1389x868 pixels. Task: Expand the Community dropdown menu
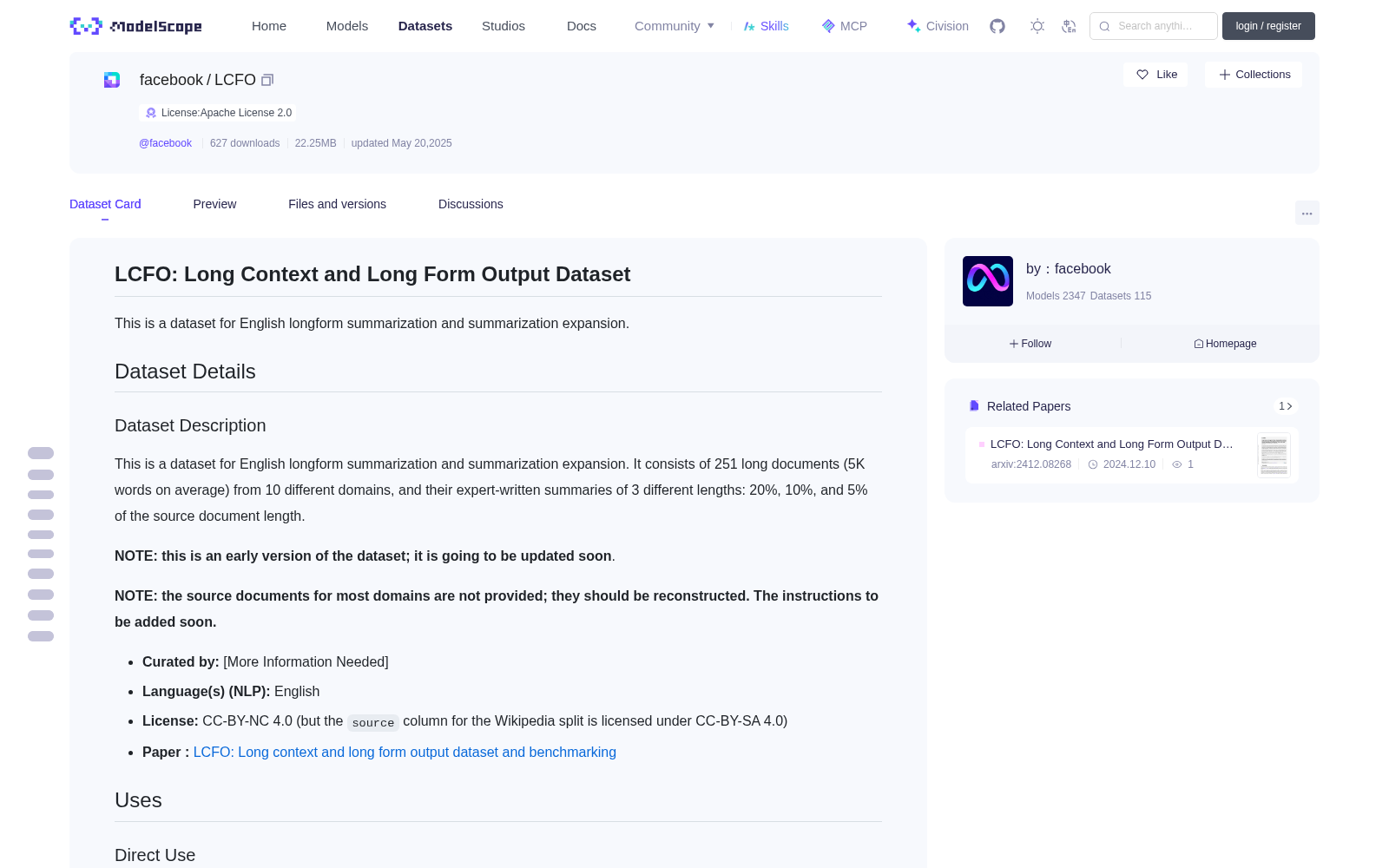(x=675, y=26)
